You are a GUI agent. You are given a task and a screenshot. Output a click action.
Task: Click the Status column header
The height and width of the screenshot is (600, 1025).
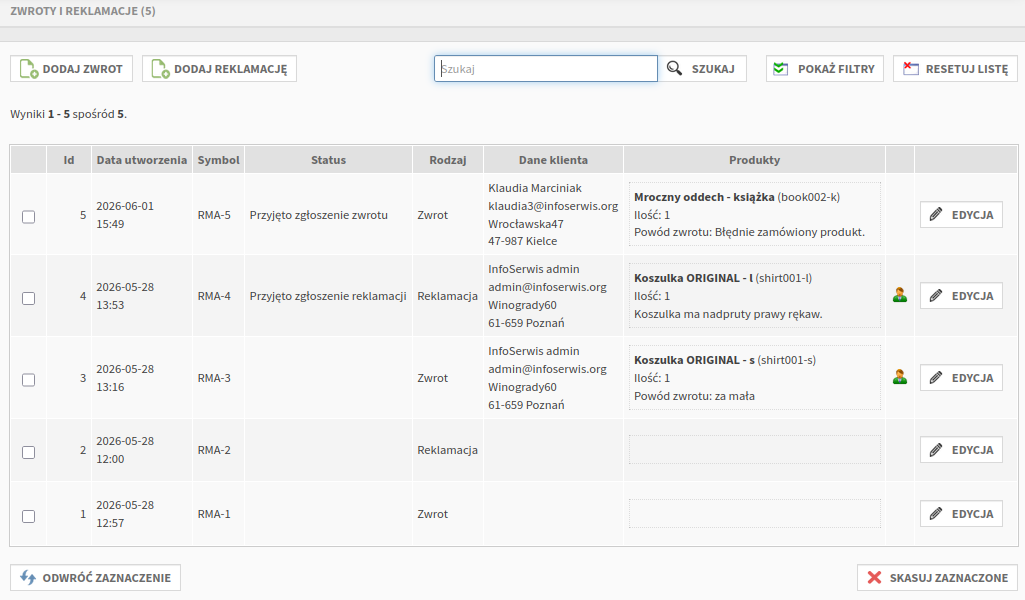(328, 160)
